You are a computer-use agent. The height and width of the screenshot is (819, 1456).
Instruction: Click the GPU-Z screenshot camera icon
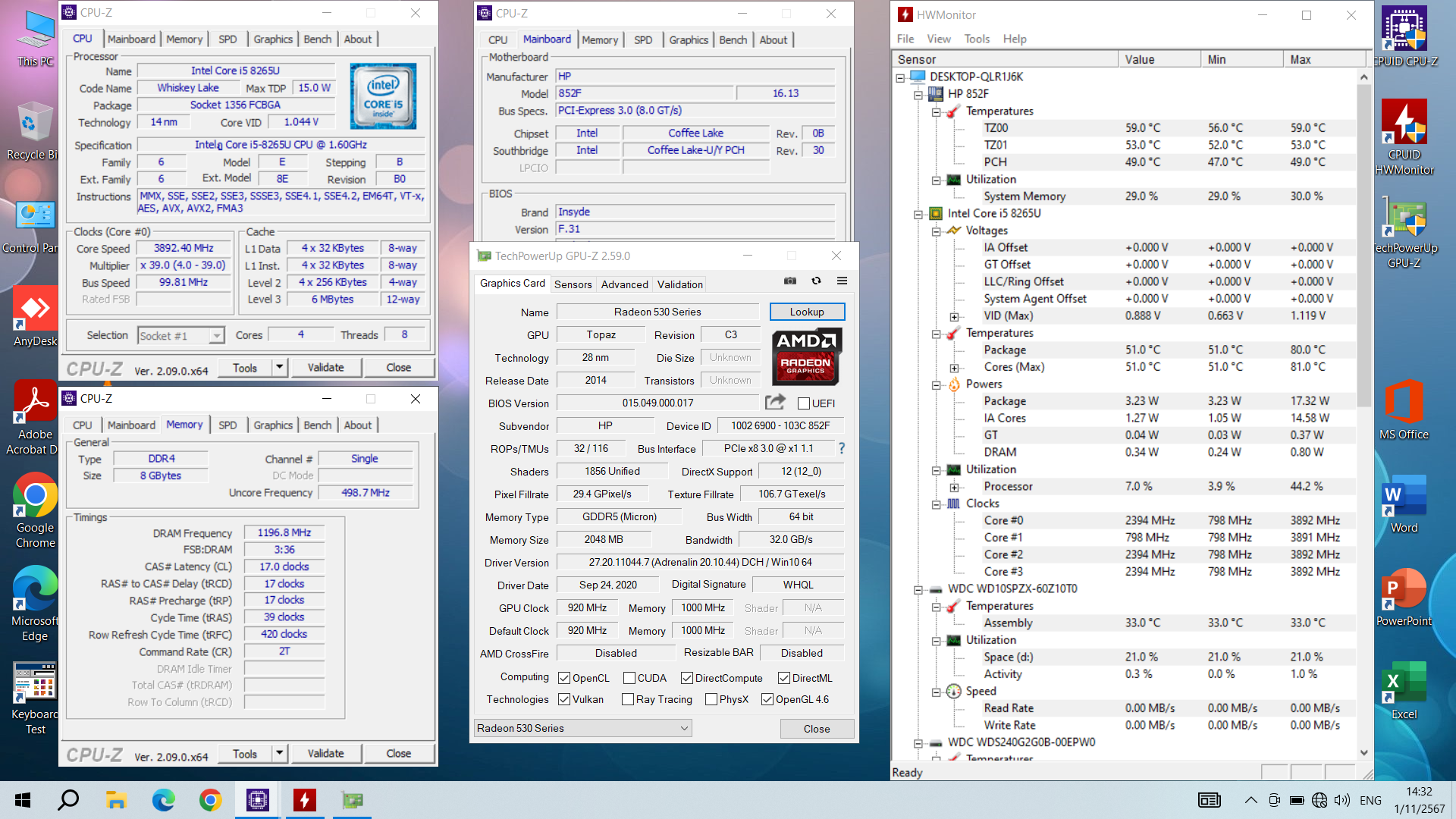[x=790, y=281]
